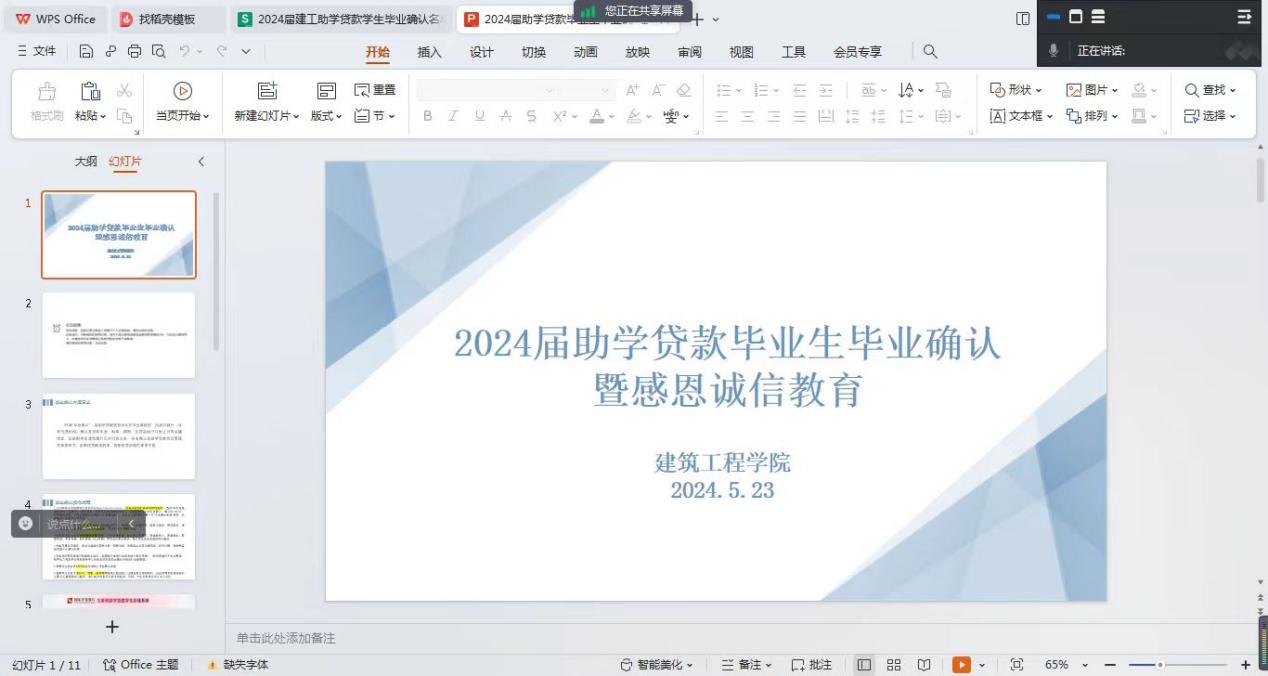Click the Print icon
Viewport: 1268px width, 676px height.
134,51
